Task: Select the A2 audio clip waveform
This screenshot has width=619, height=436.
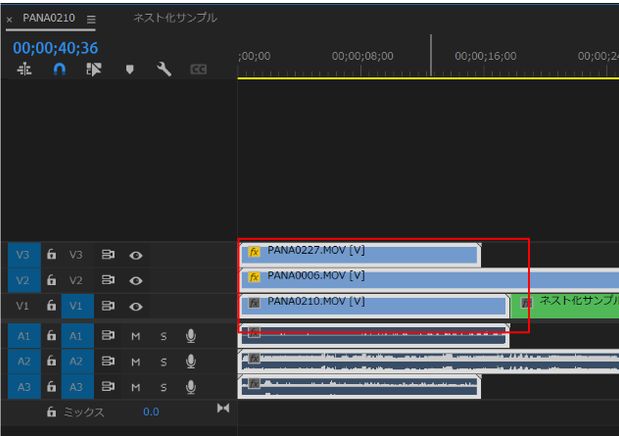Action: click(x=429, y=362)
